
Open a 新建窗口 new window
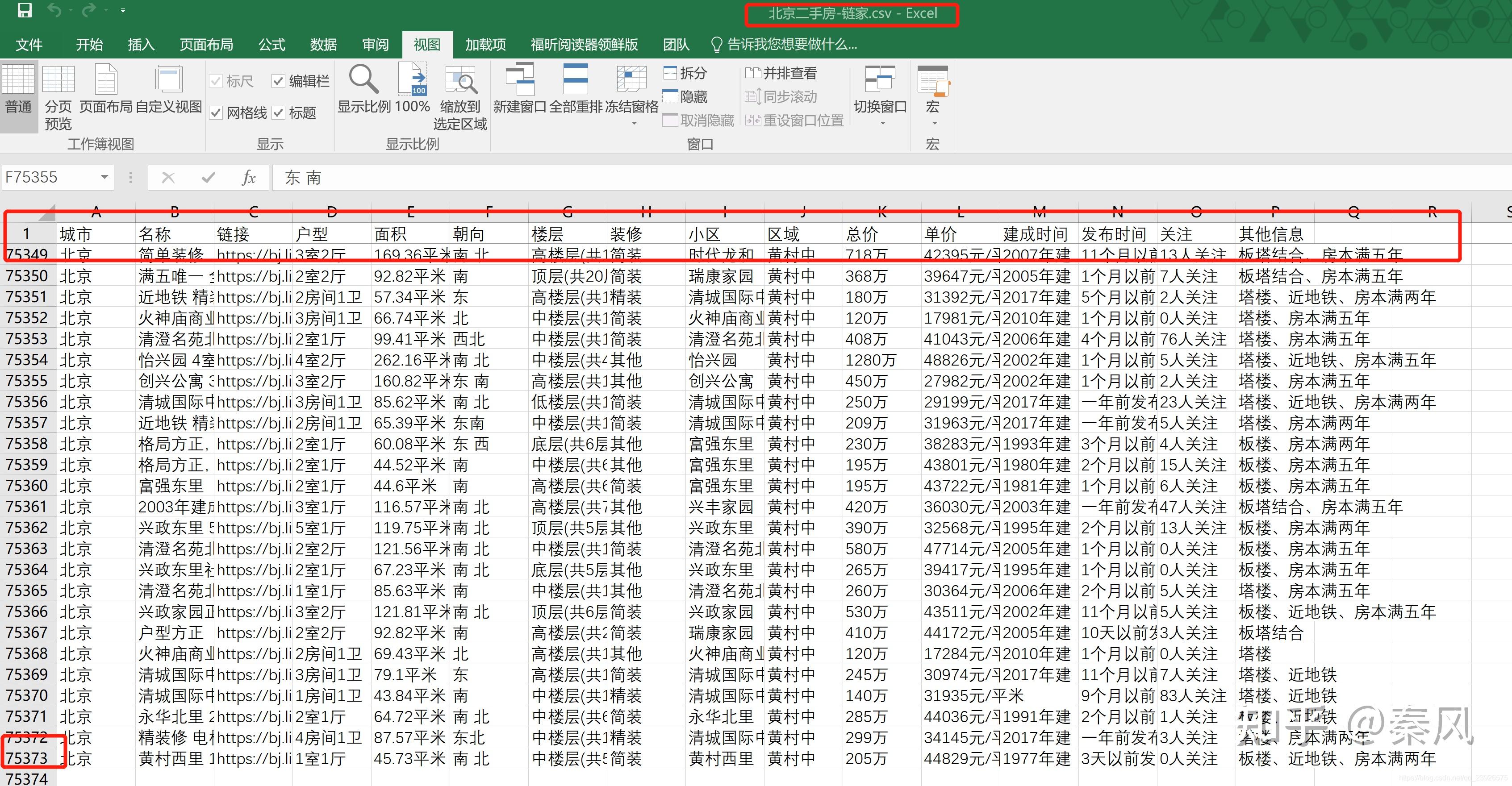519,88
